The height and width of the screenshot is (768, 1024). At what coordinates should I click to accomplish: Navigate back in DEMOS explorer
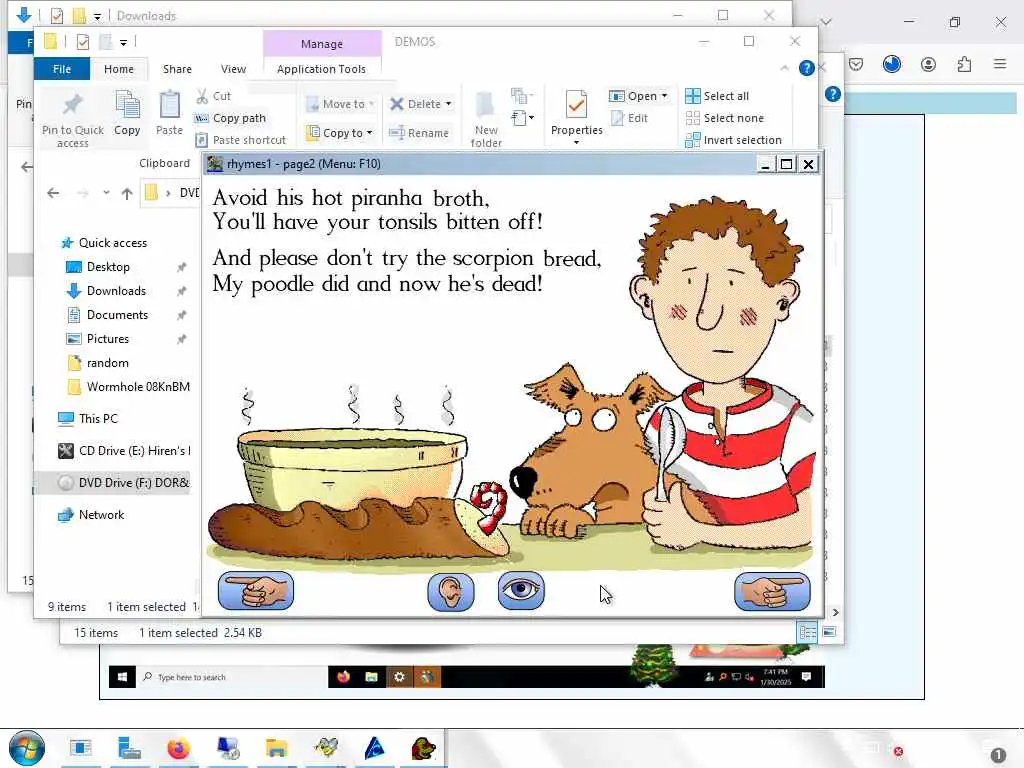pos(53,193)
